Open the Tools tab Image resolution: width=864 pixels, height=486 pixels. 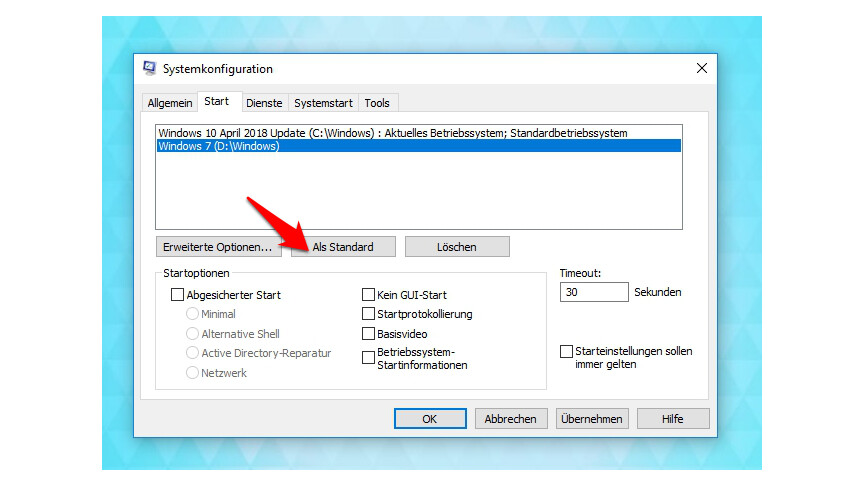[x=377, y=103]
